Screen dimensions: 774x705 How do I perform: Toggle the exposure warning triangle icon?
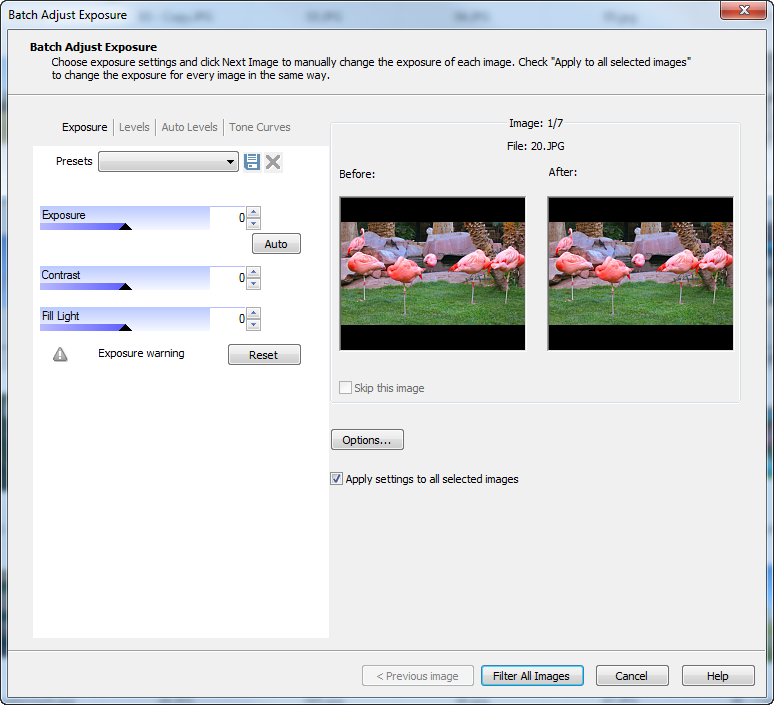pos(60,354)
